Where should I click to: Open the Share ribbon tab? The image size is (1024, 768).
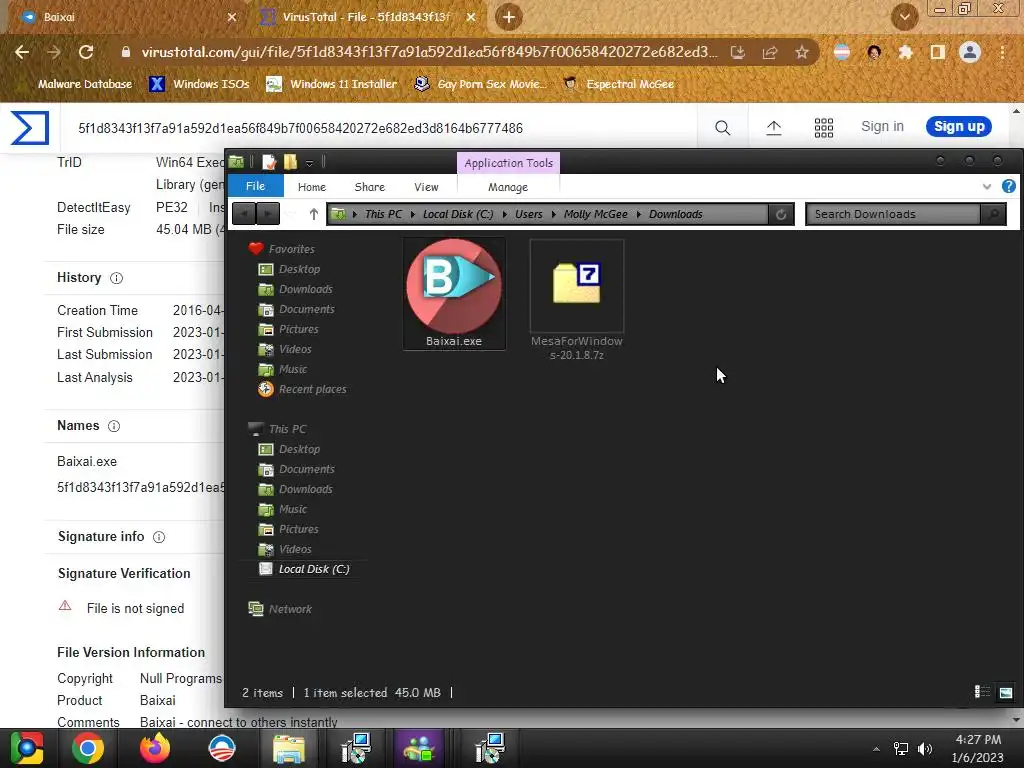pos(370,187)
